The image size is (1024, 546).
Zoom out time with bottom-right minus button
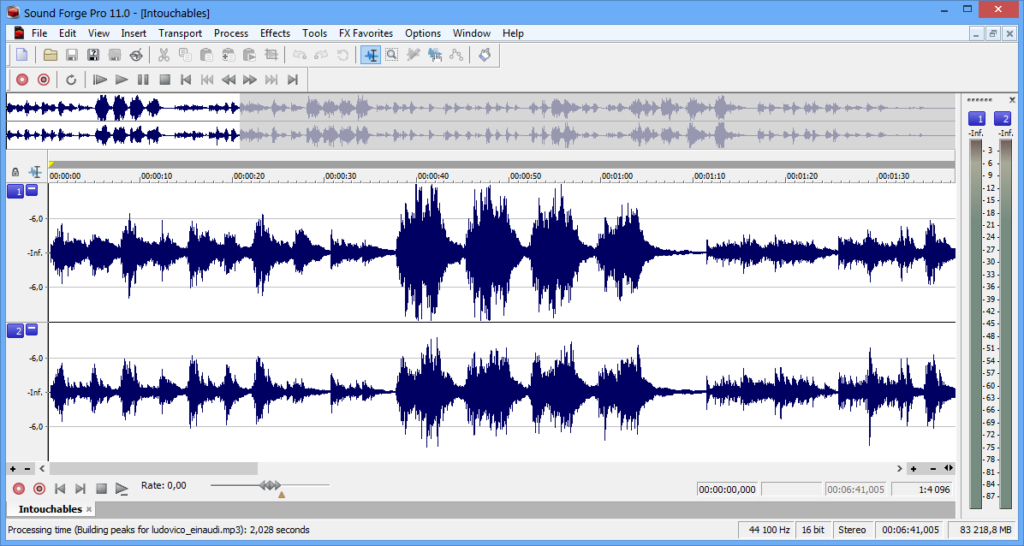click(x=933, y=469)
